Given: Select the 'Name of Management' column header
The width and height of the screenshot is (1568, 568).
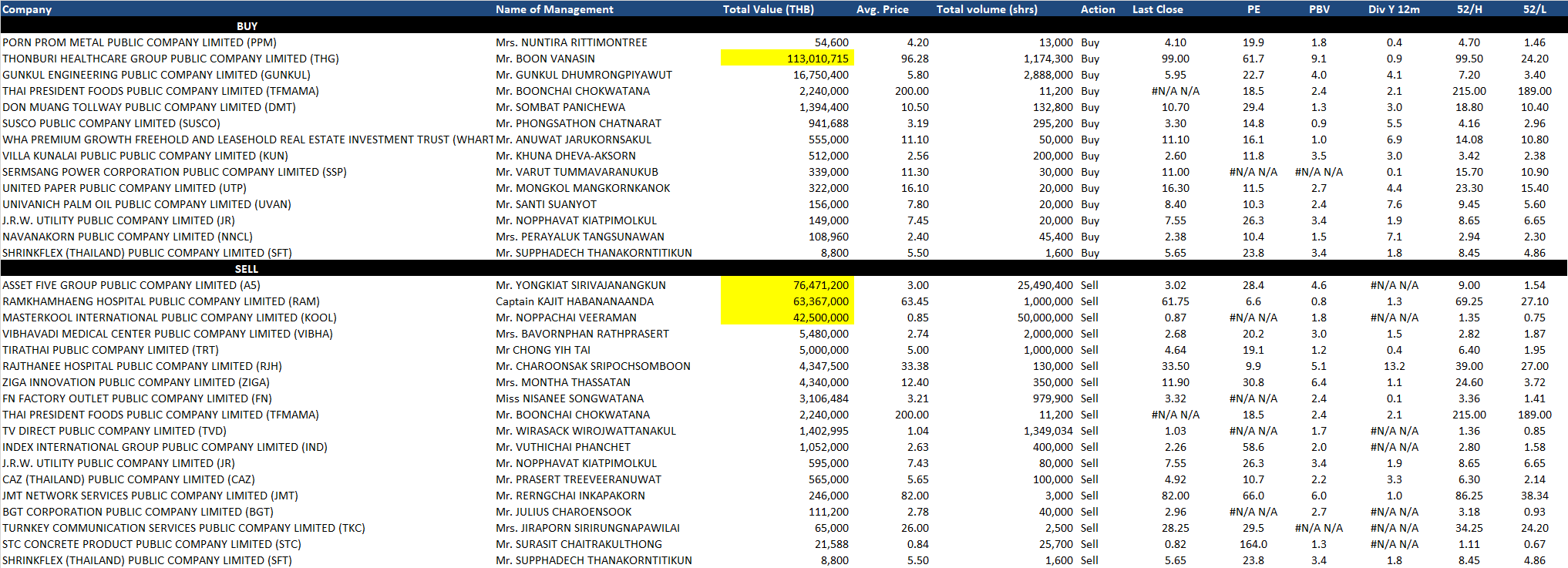Looking at the screenshot, I should [554, 9].
